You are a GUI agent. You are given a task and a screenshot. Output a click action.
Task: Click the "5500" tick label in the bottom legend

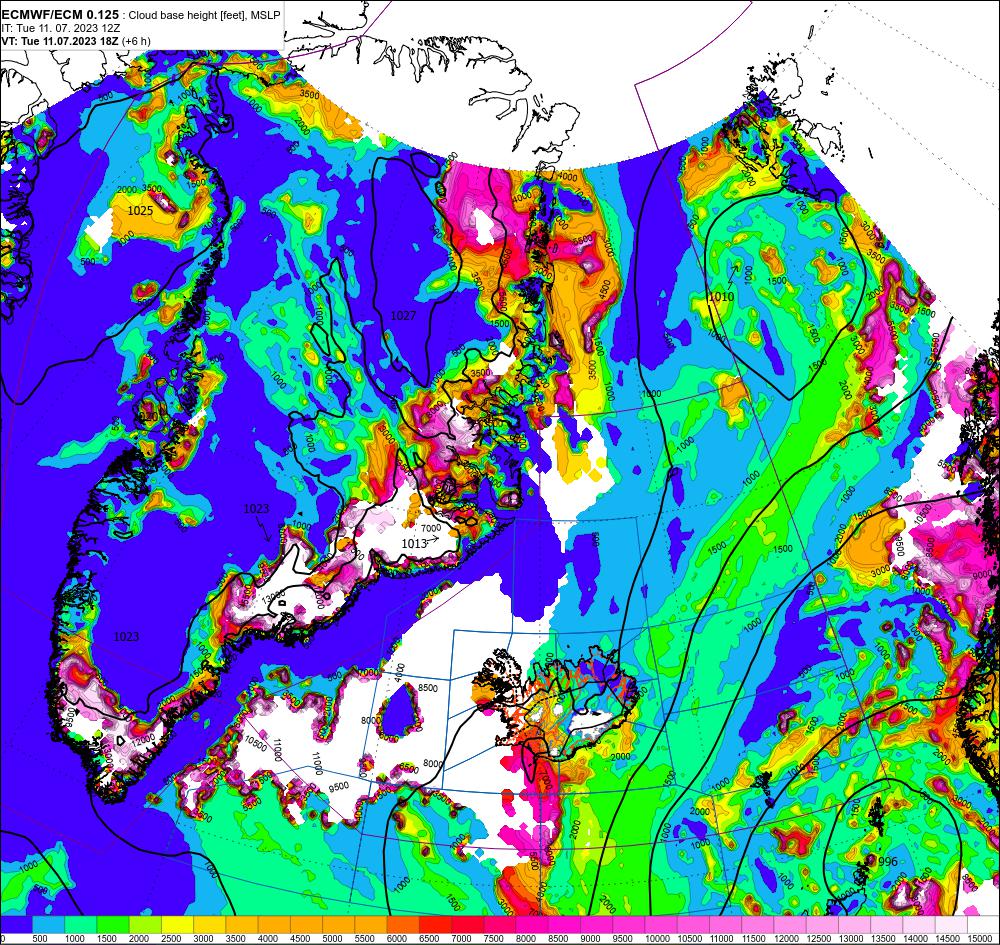[365, 939]
